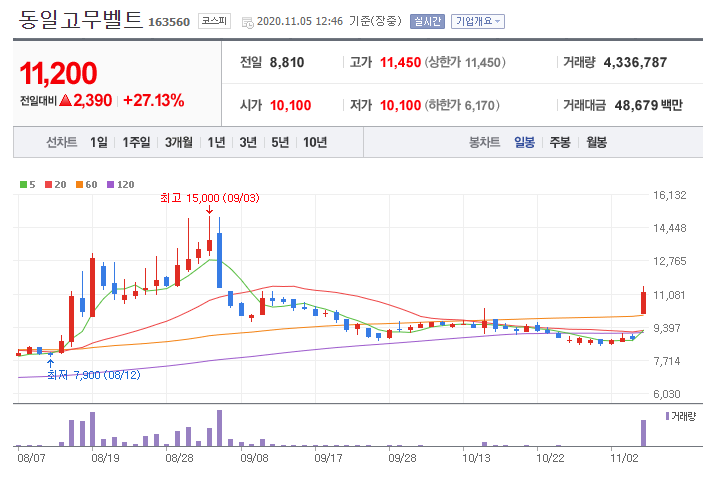Click the 09/08 date axis label
Image resolution: width=703 pixels, height=478 pixels.
(x=254, y=458)
